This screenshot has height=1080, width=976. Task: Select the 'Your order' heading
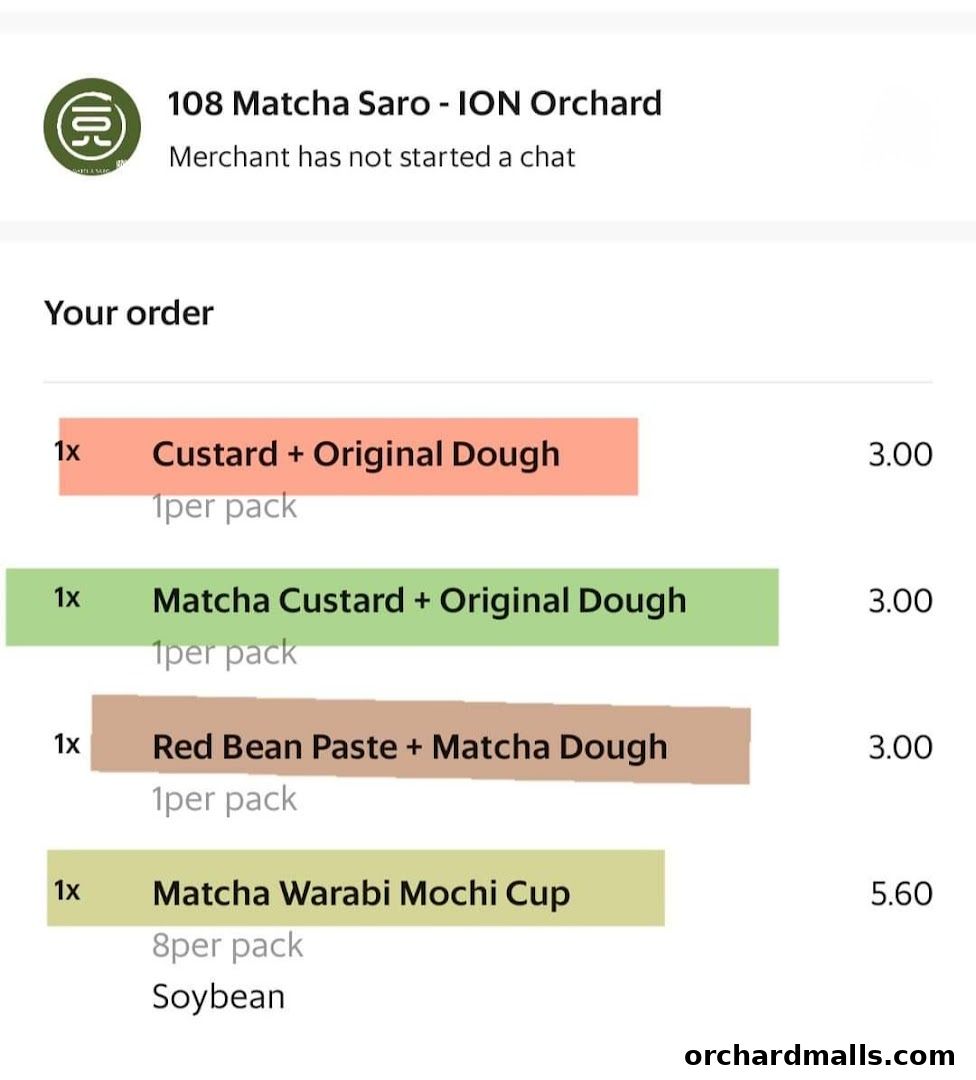(129, 313)
